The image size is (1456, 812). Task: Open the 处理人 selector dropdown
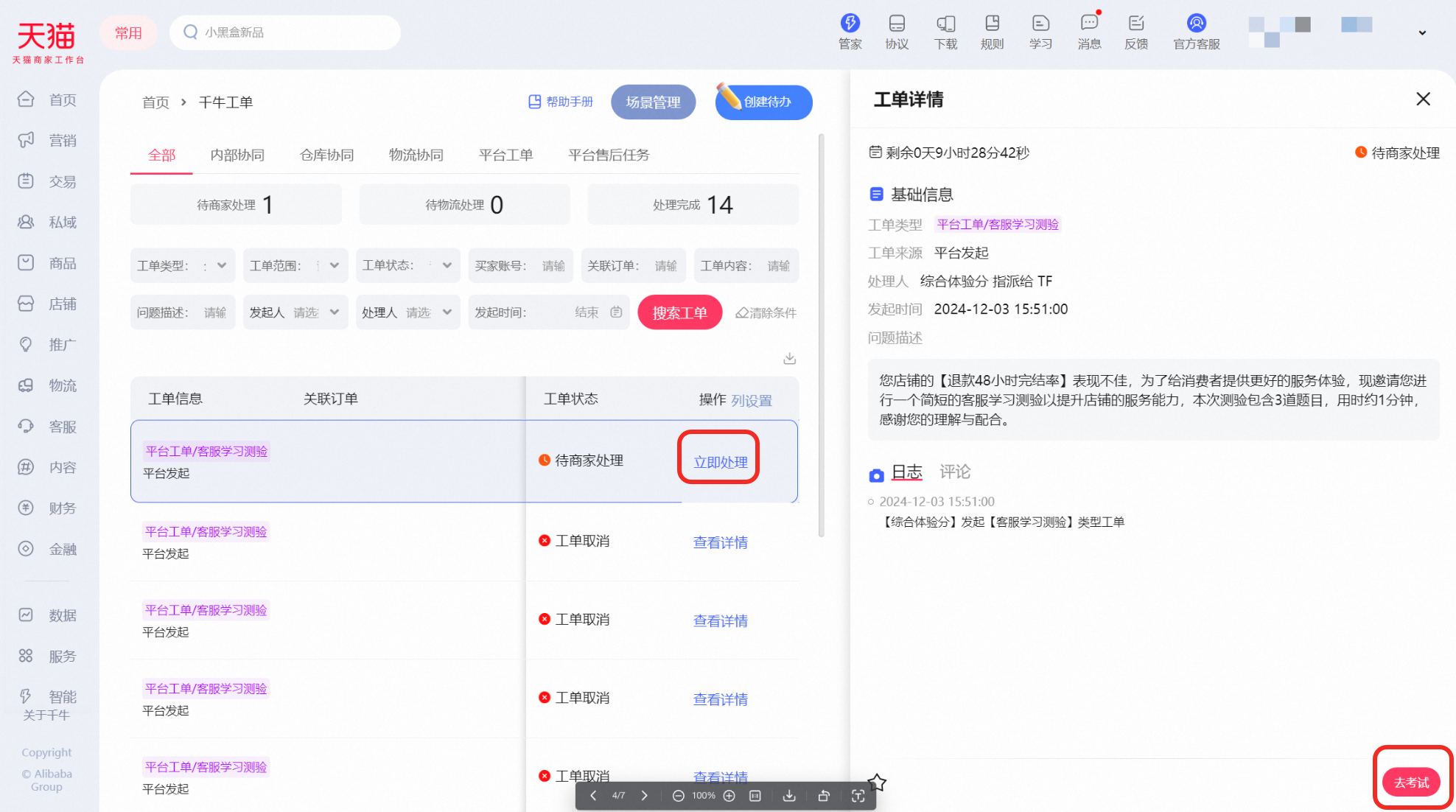[x=408, y=312]
